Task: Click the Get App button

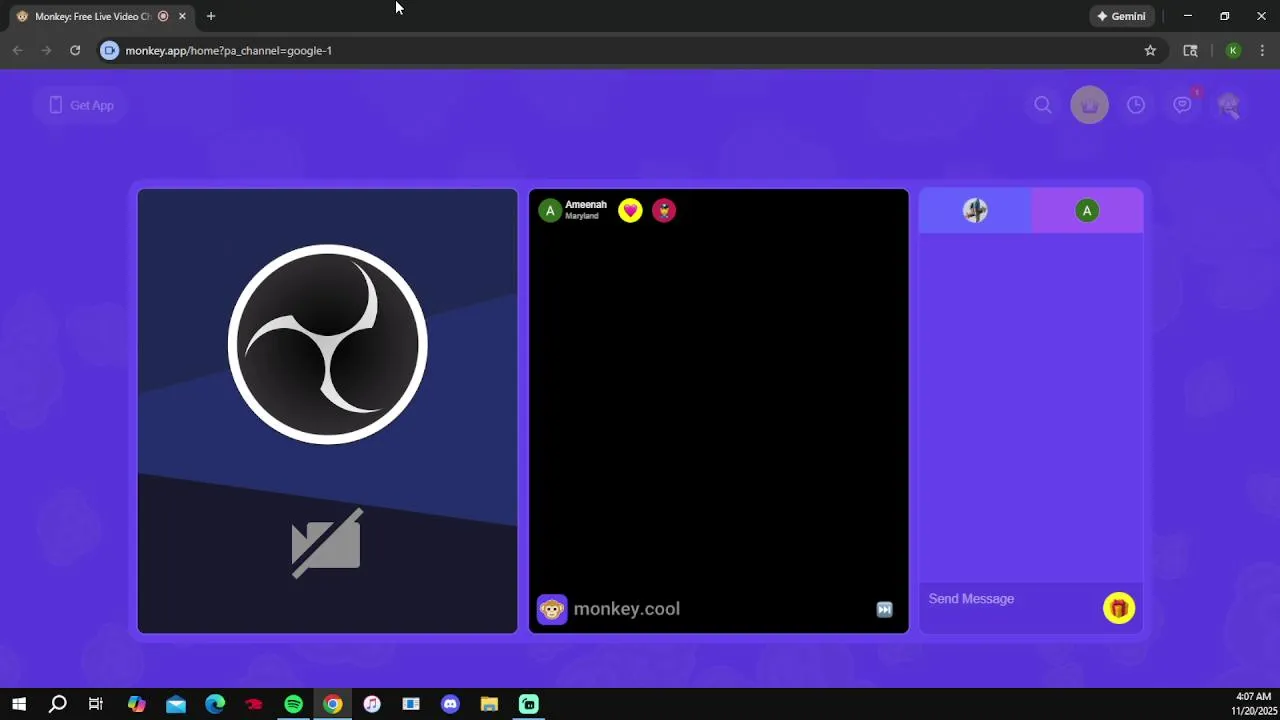Action: [x=82, y=105]
